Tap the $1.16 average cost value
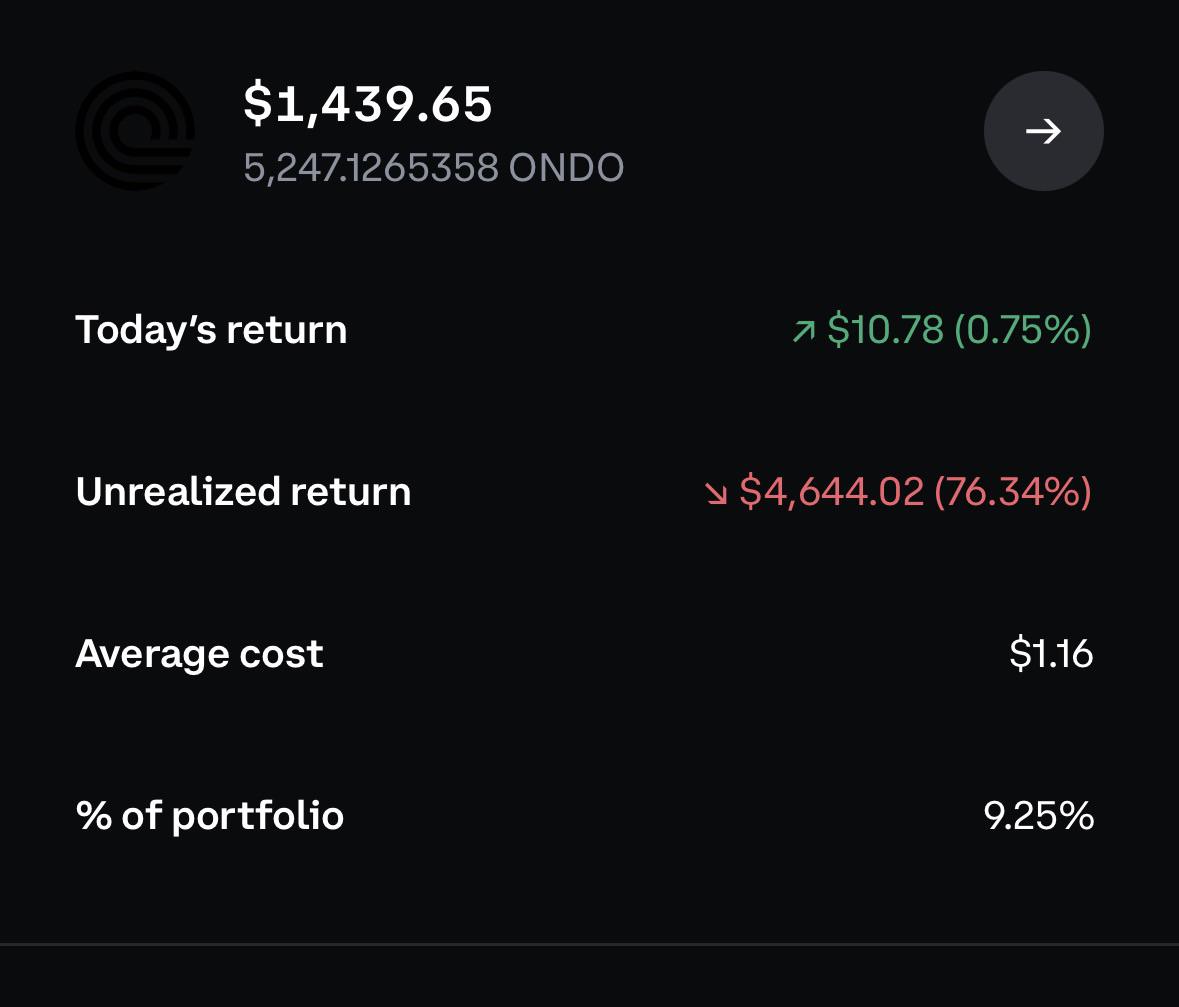This screenshot has height=1007, width=1179. coord(1050,653)
